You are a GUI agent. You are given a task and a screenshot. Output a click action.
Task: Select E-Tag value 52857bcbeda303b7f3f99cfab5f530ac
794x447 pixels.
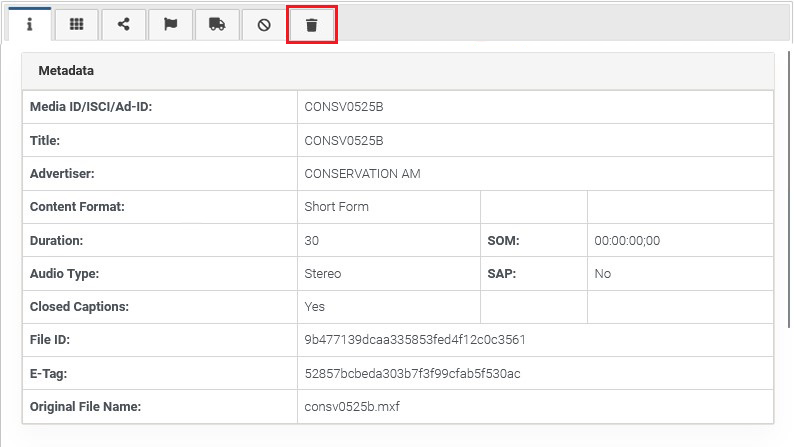[x=412, y=374]
